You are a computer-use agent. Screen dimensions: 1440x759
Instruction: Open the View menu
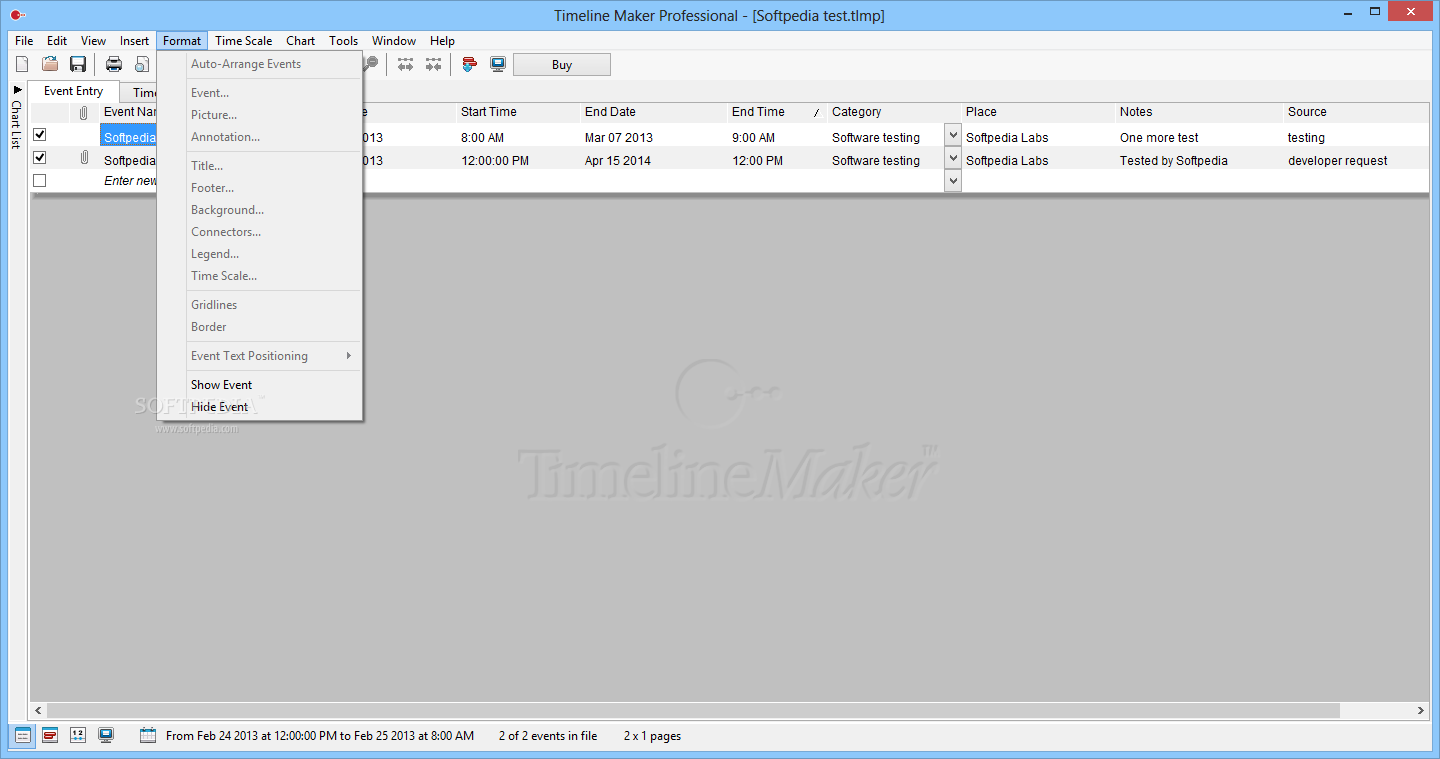click(x=94, y=41)
